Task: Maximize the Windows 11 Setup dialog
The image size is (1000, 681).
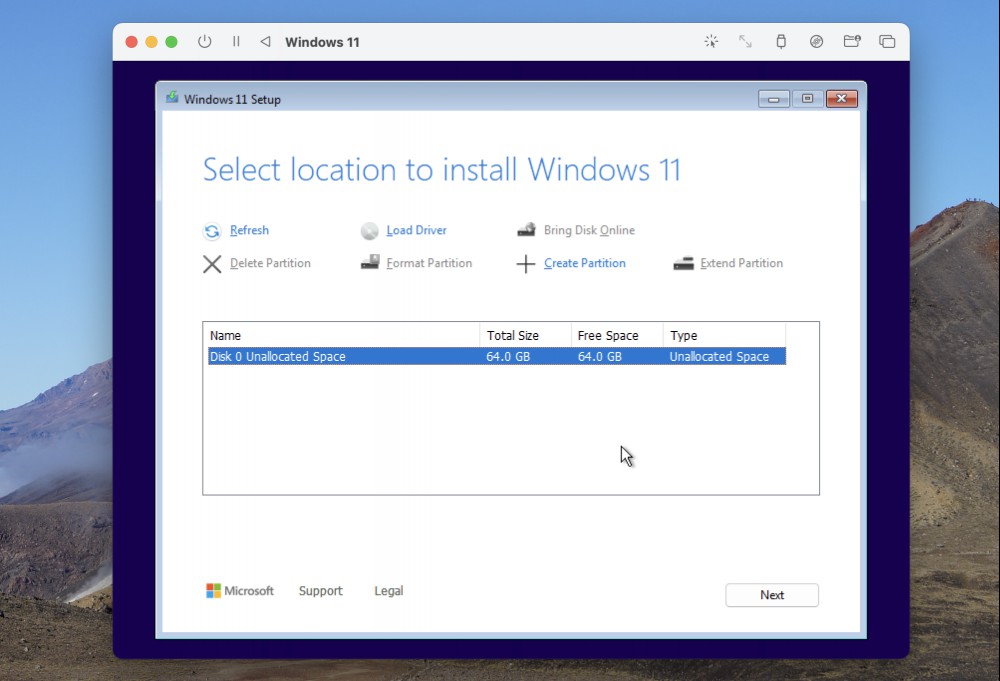Action: coord(807,99)
